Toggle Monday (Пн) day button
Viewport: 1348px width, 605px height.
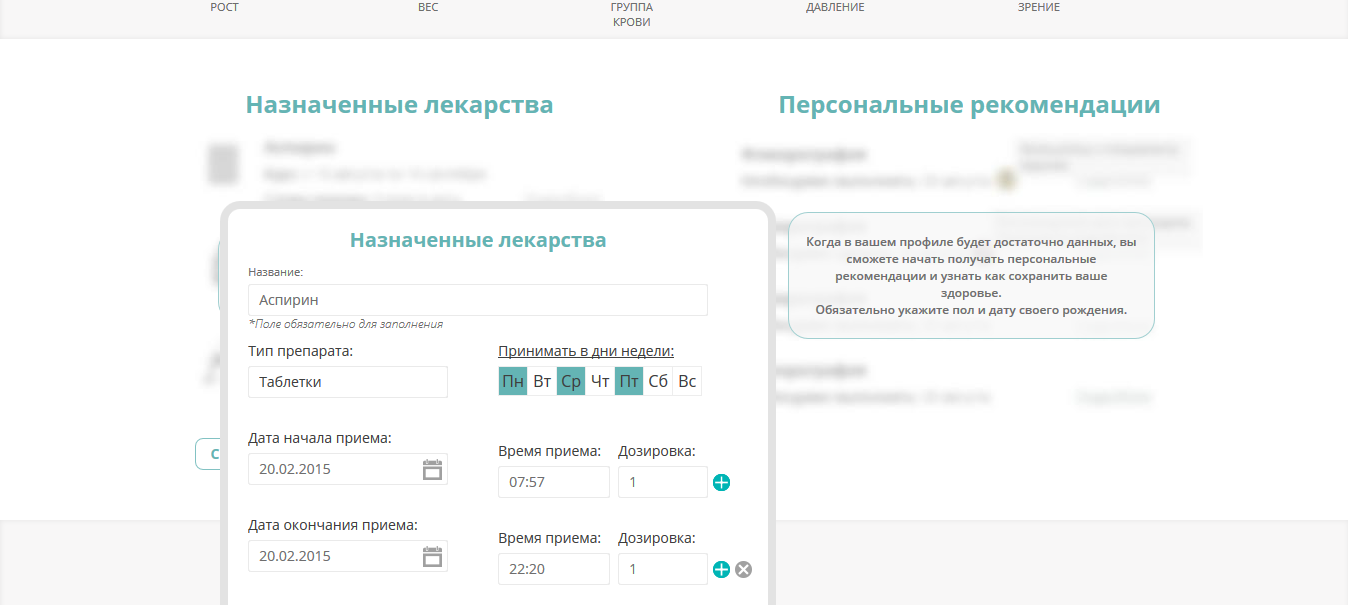coord(513,381)
